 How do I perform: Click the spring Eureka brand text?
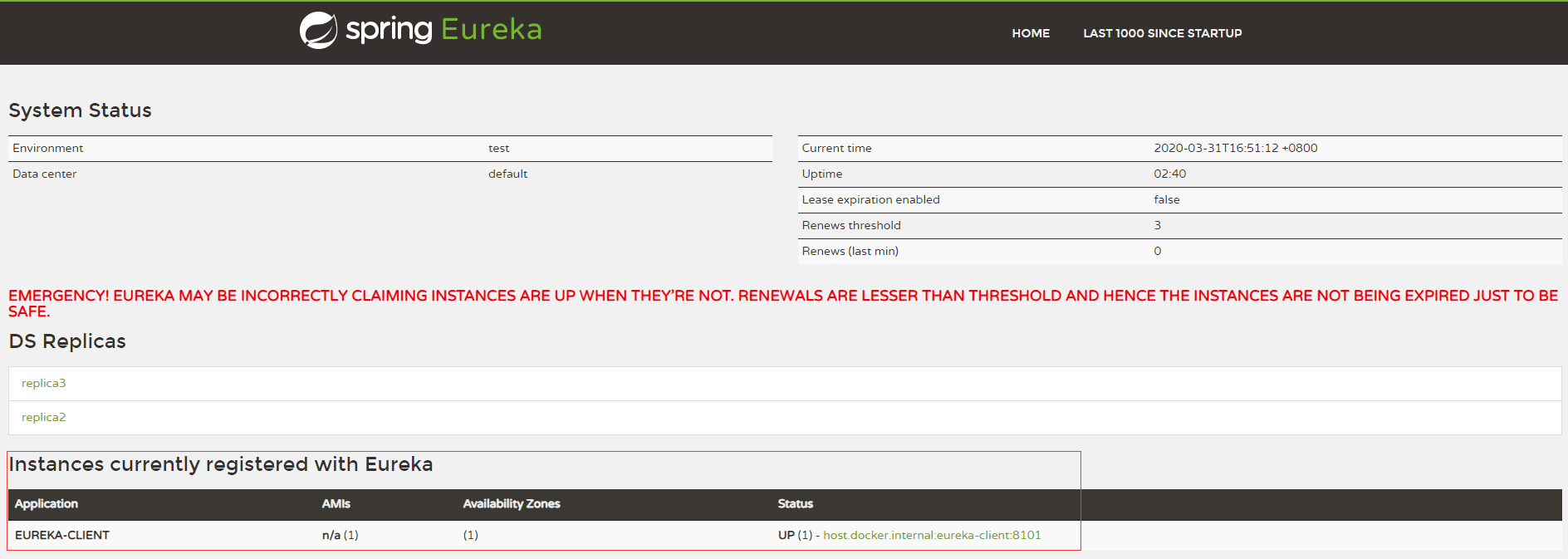(x=443, y=30)
